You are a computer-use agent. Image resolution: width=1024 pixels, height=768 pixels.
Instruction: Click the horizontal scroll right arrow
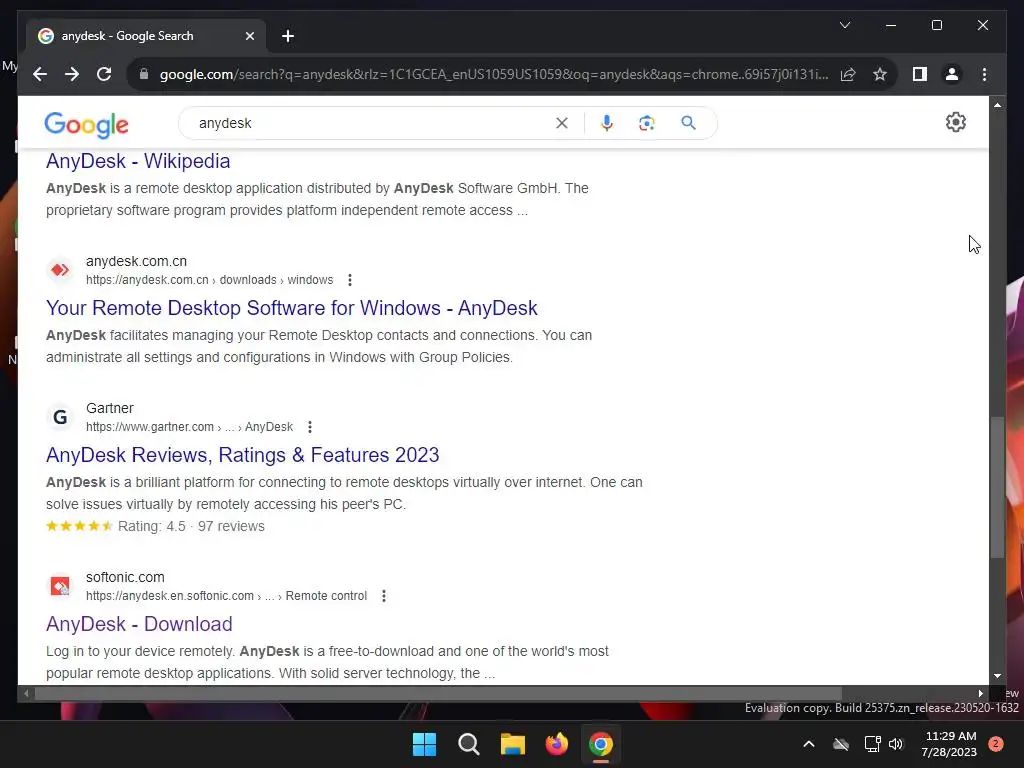point(980,694)
